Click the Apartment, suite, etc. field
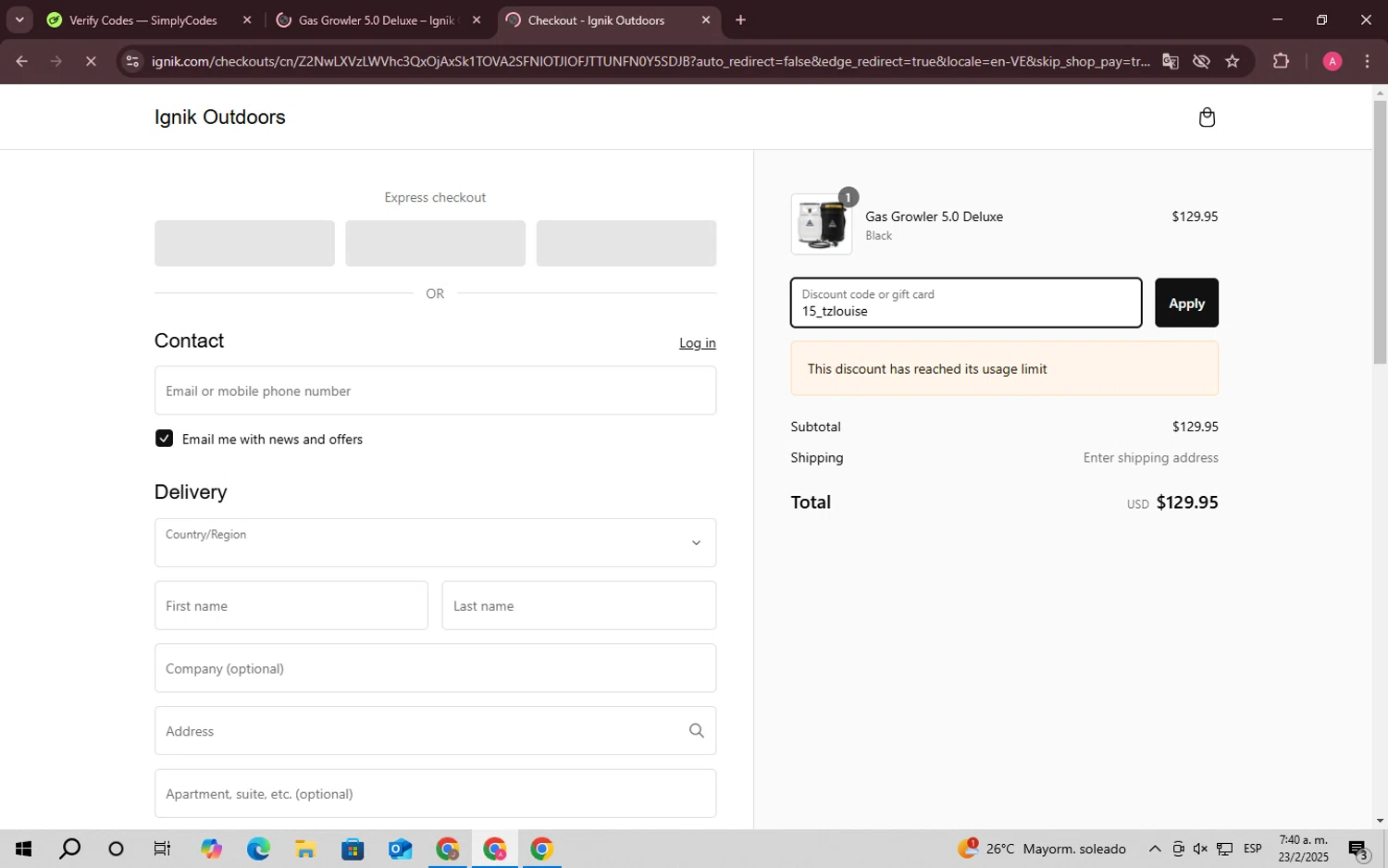Image resolution: width=1388 pixels, height=868 pixels. tap(435, 794)
